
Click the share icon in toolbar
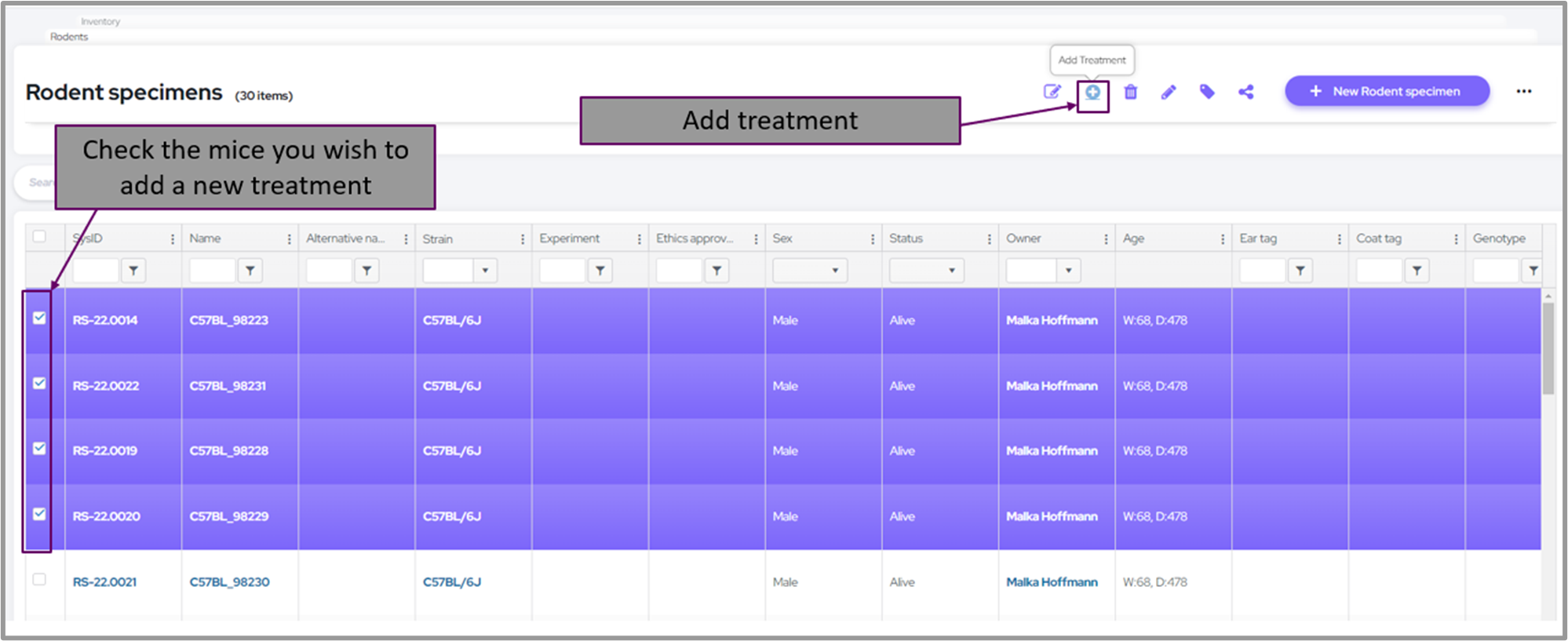(x=1245, y=93)
